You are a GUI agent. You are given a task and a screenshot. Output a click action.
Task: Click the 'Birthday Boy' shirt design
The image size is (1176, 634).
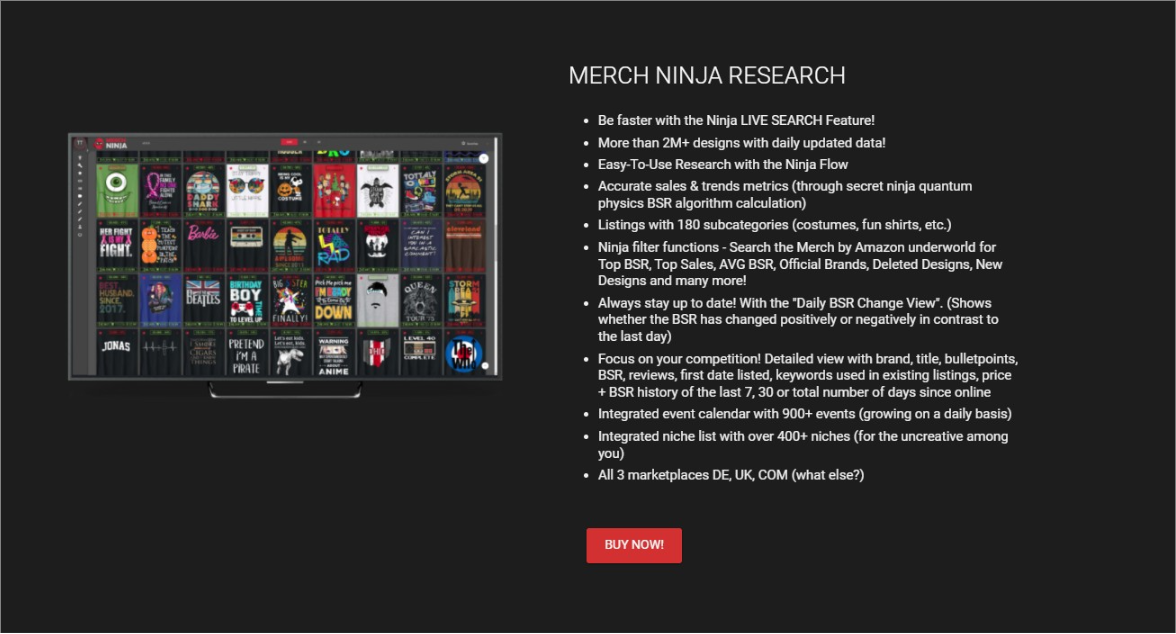click(x=246, y=300)
